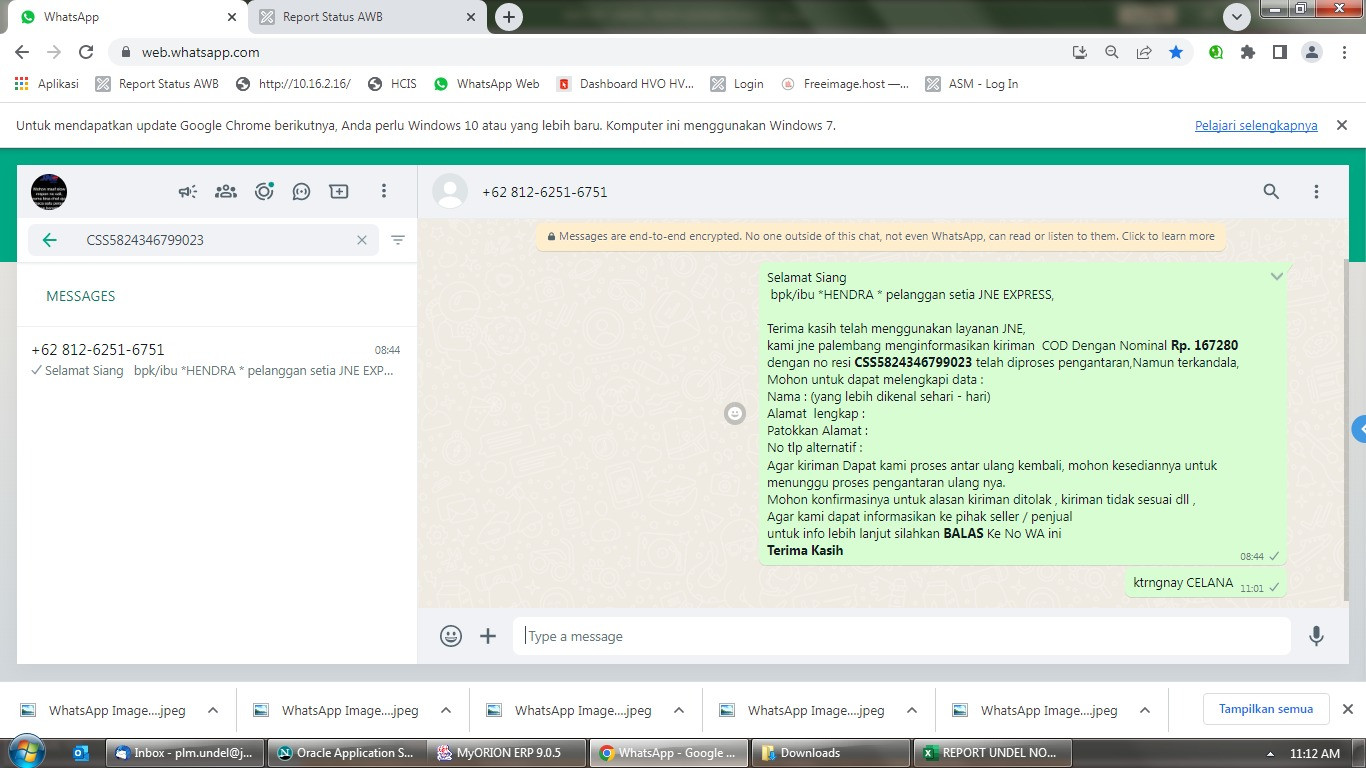This screenshot has height=768, width=1366.
Task: Install WhatsApp web app icon
Action: tap(1080, 52)
